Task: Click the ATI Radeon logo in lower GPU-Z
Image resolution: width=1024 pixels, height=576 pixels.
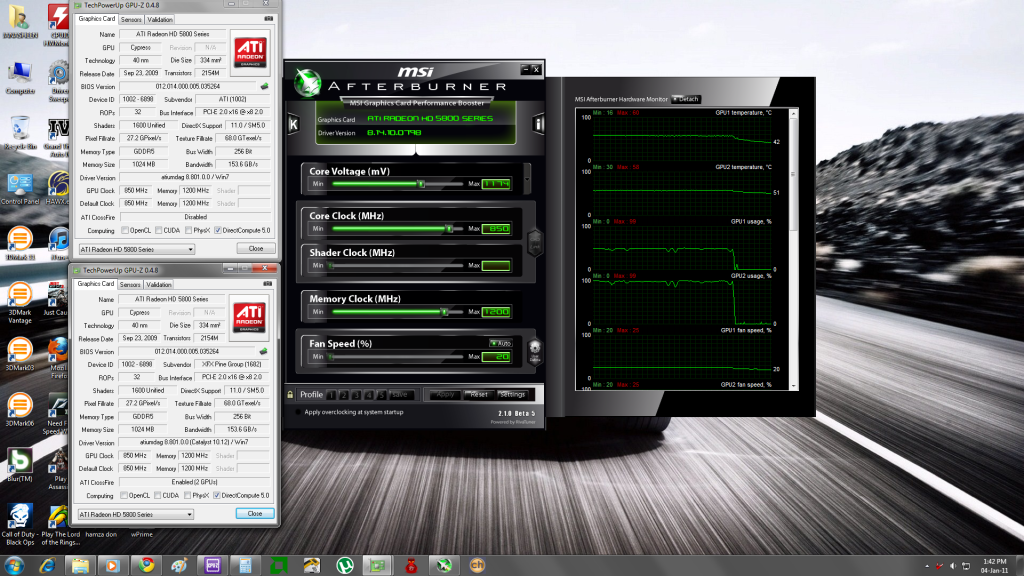Action: pyautogui.click(x=249, y=317)
